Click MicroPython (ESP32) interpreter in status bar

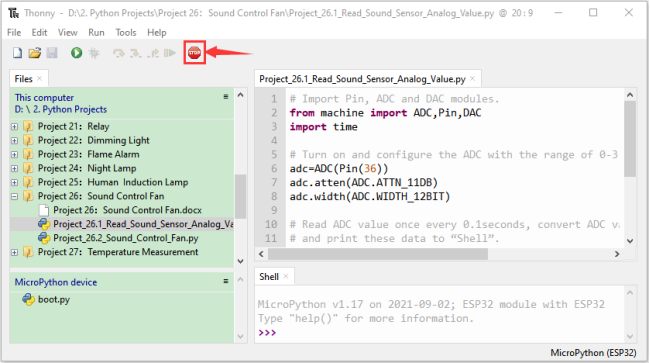coord(593,353)
